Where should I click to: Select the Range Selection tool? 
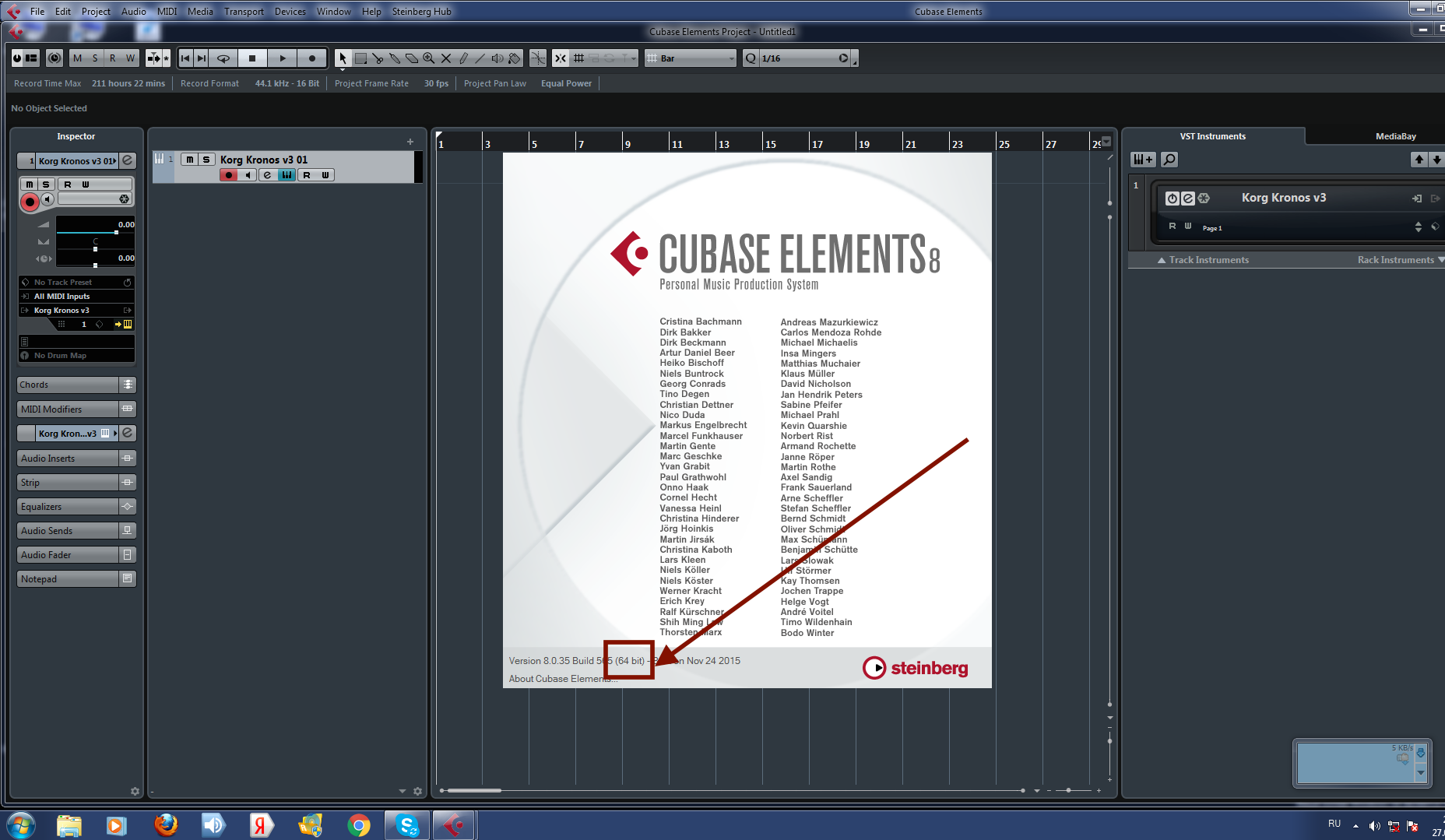pos(360,58)
